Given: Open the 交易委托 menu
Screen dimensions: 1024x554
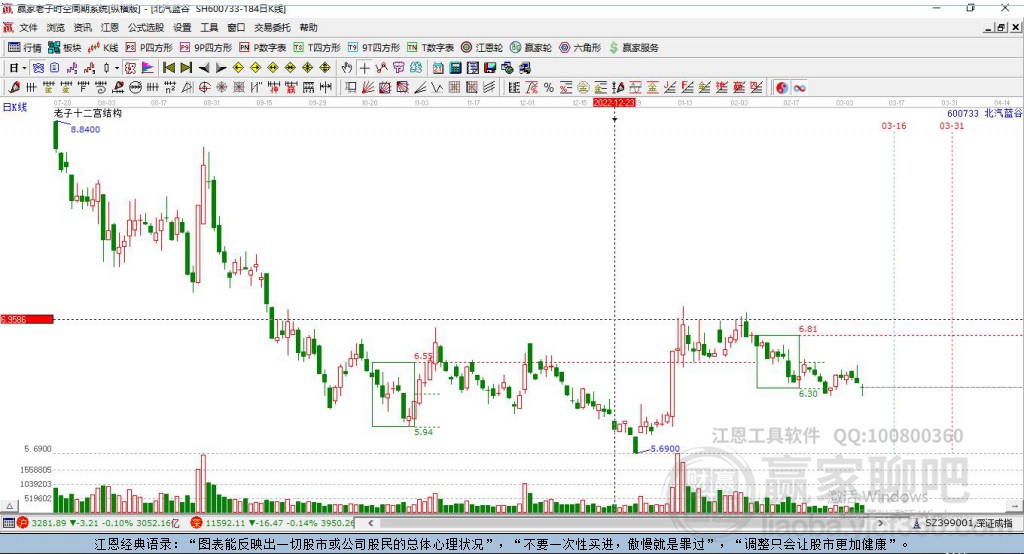Looking at the screenshot, I should click(x=272, y=27).
